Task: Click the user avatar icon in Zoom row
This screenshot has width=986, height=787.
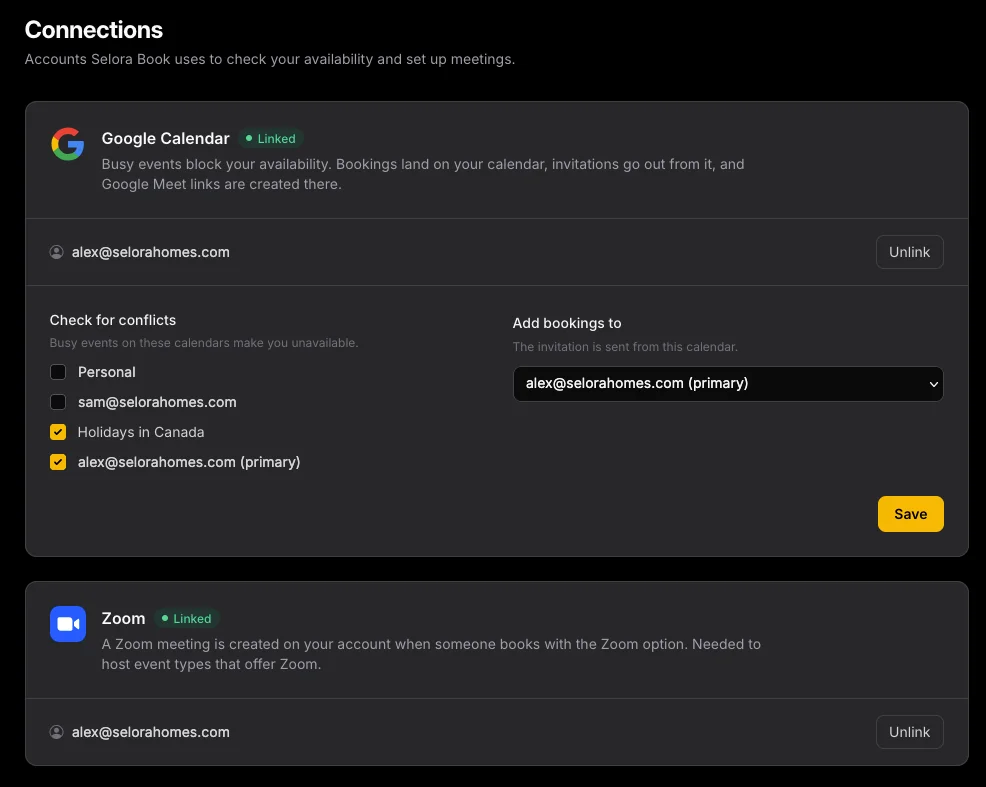Action: (57, 732)
